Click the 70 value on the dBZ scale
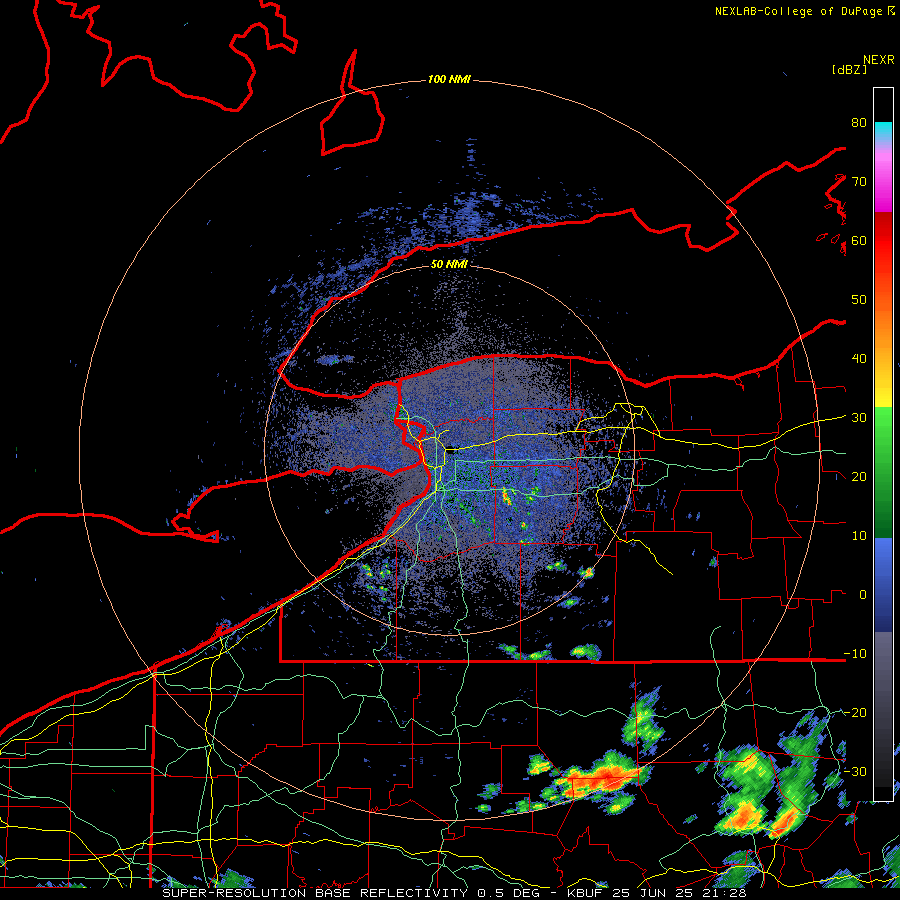The width and height of the screenshot is (900, 900). click(859, 181)
